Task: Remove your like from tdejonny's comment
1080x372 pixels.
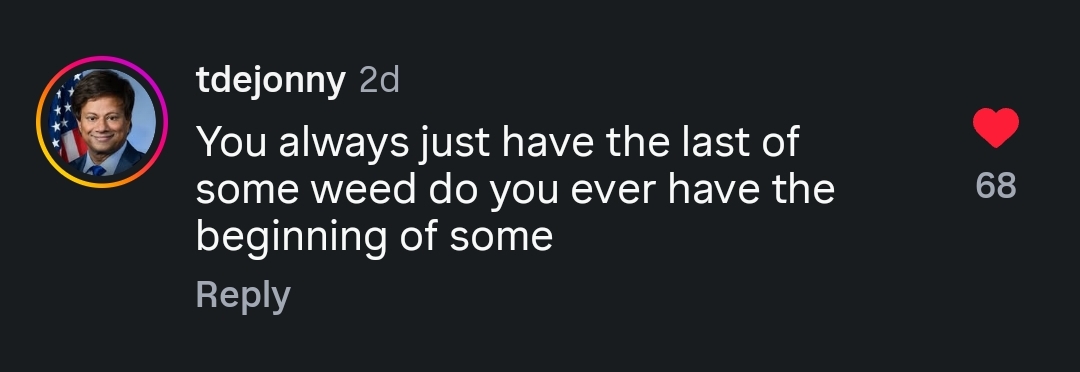Action: pyautogui.click(x=995, y=127)
